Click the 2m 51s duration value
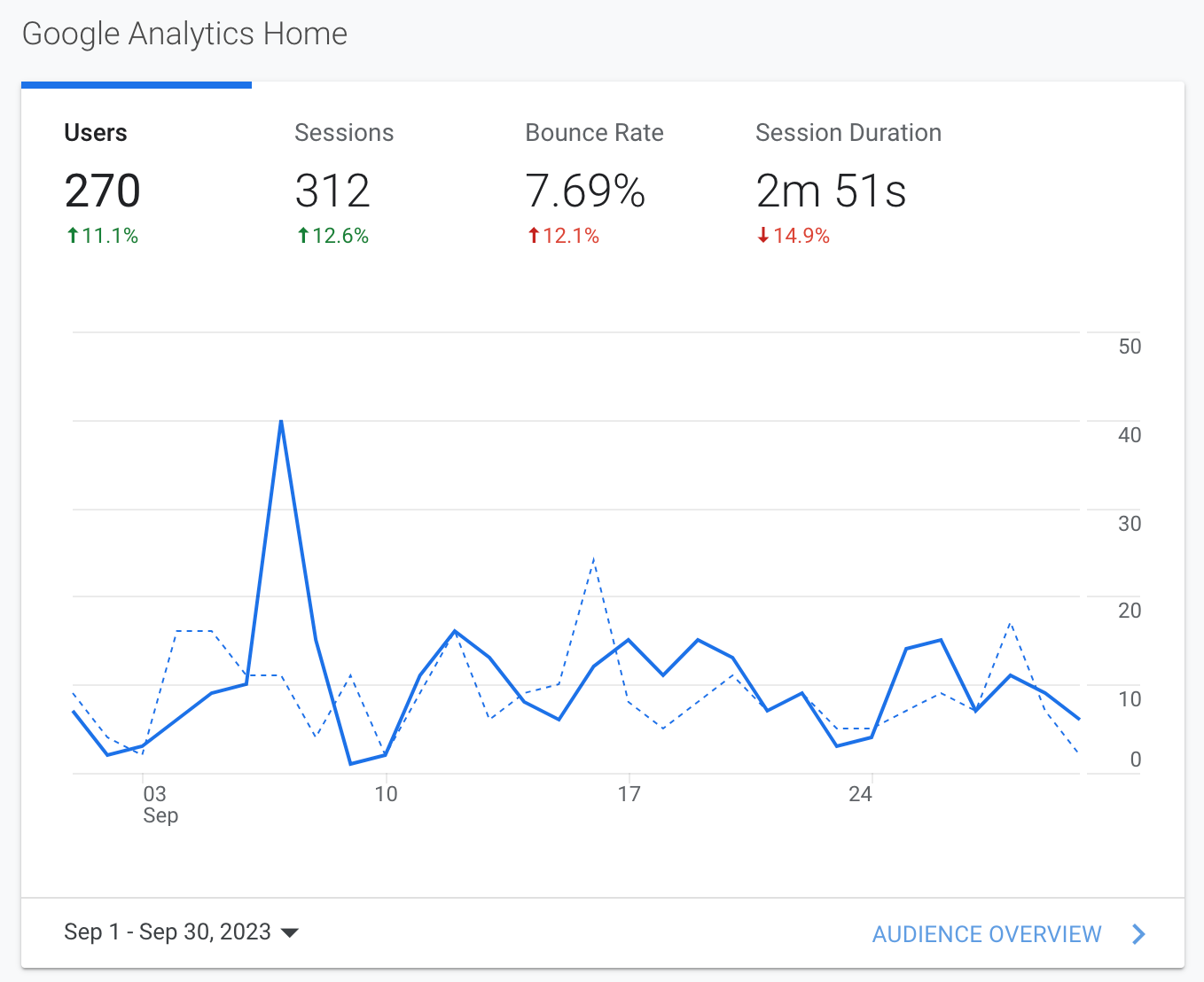The width and height of the screenshot is (1204, 982). 832,191
